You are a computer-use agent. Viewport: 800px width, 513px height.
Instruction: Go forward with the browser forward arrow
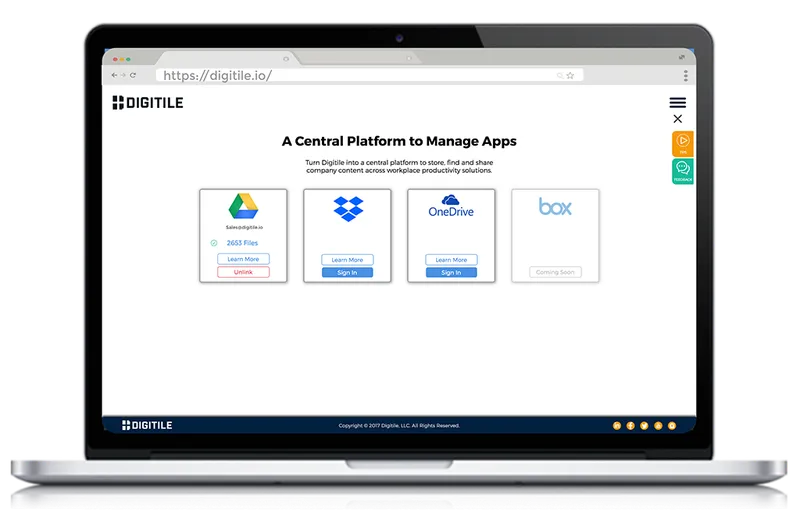point(123,75)
